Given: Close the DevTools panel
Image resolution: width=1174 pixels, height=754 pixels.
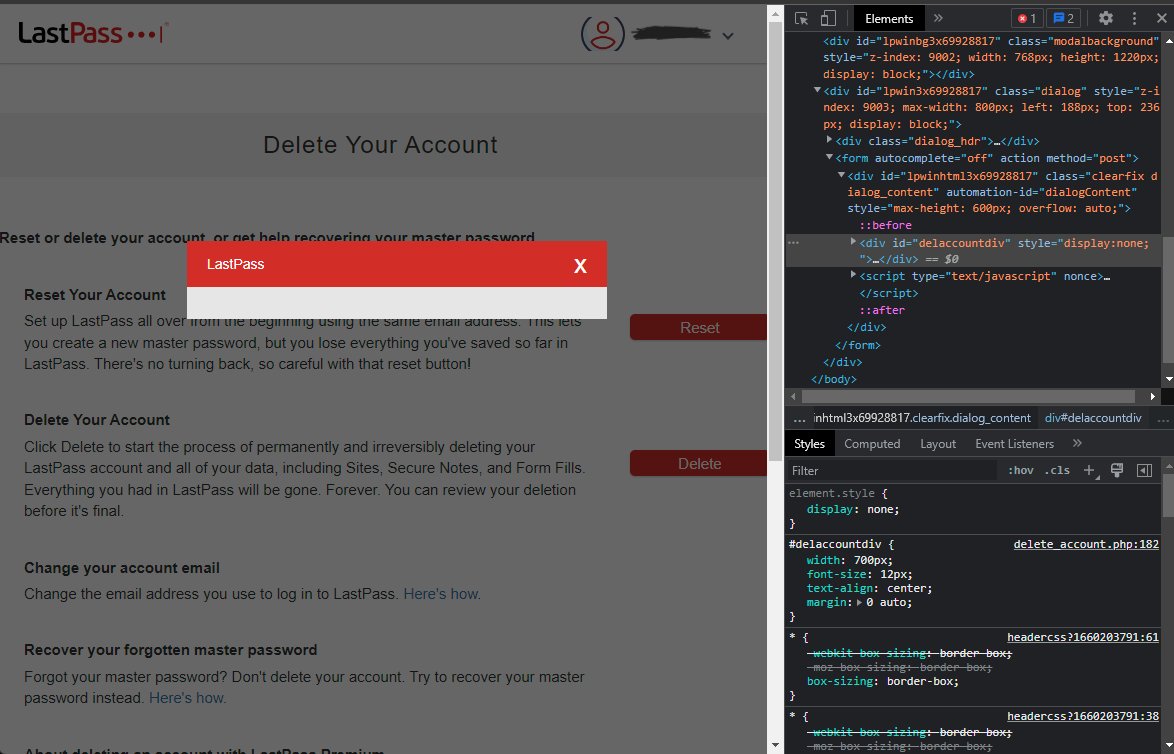Looking at the screenshot, I should [x=1161, y=19].
